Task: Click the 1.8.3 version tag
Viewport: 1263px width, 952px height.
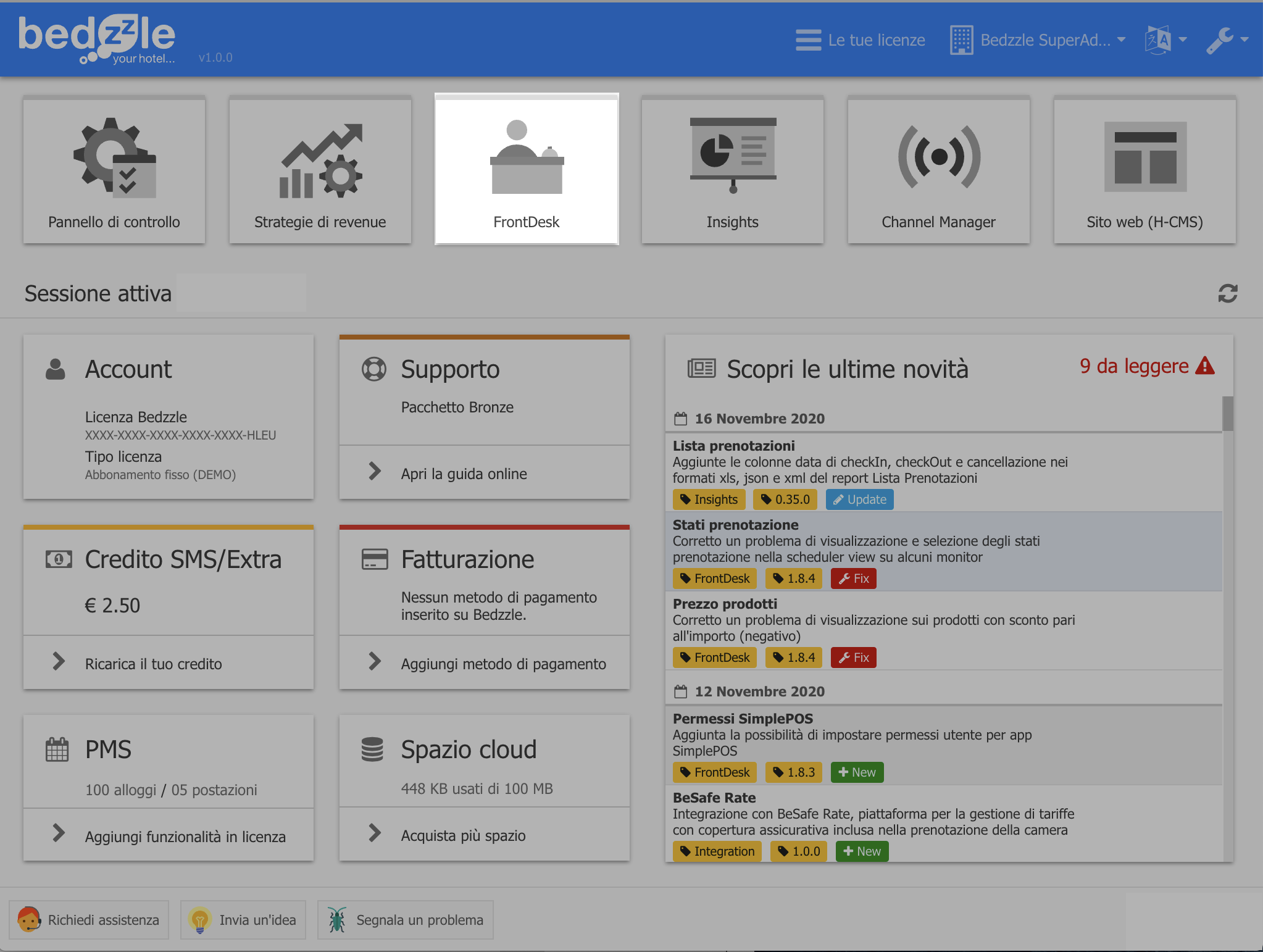Action: coord(794,772)
